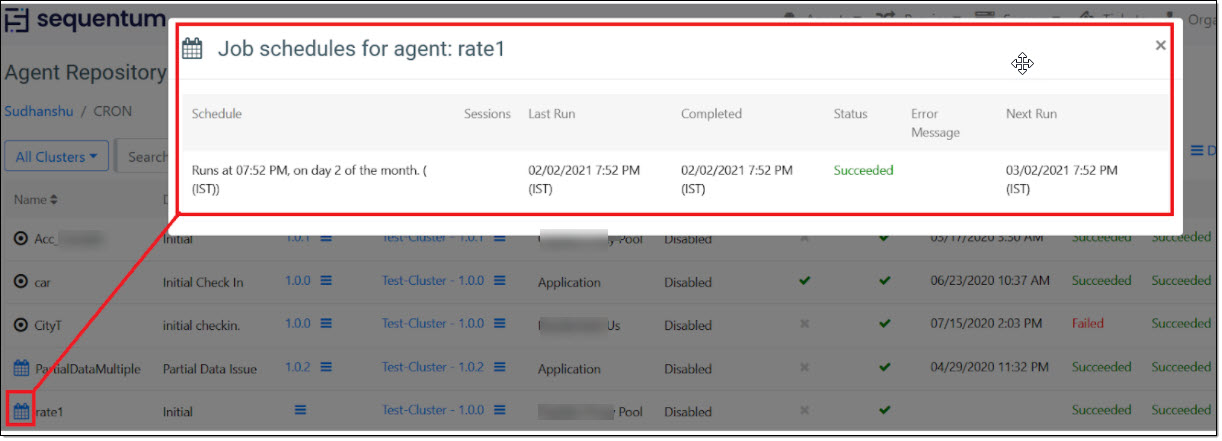Open the All Clusters dropdown
Screen dimensions: 1222x441
[x=57, y=157]
